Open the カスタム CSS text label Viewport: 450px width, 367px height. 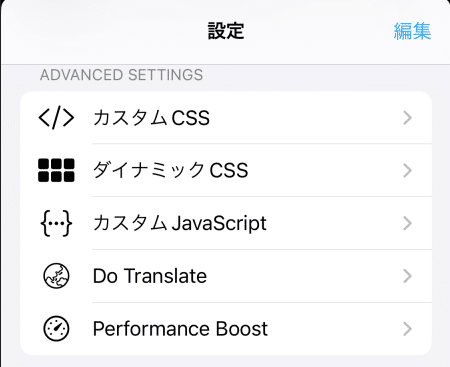(x=151, y=118)
